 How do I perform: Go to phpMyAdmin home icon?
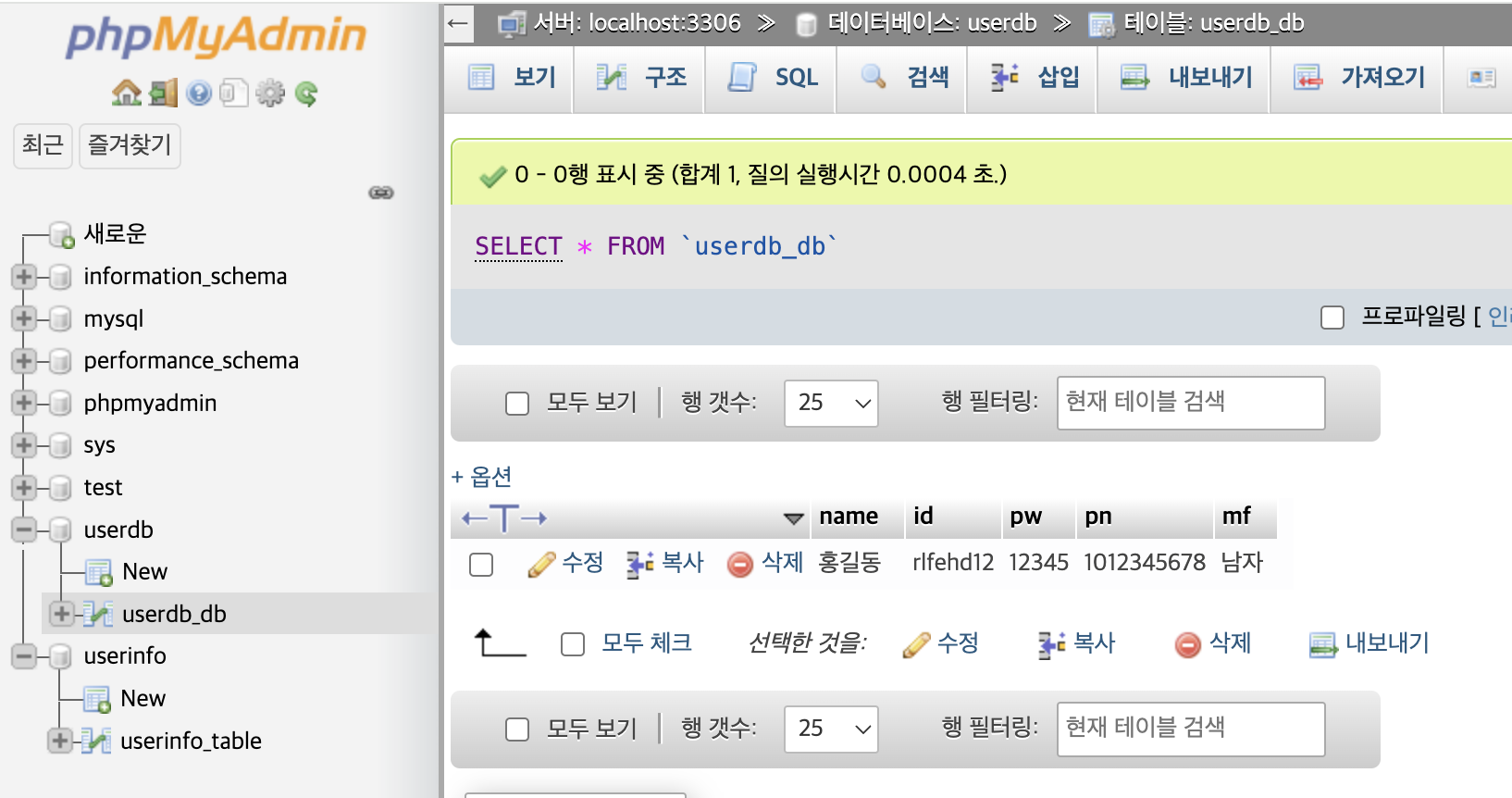point(126,93)
